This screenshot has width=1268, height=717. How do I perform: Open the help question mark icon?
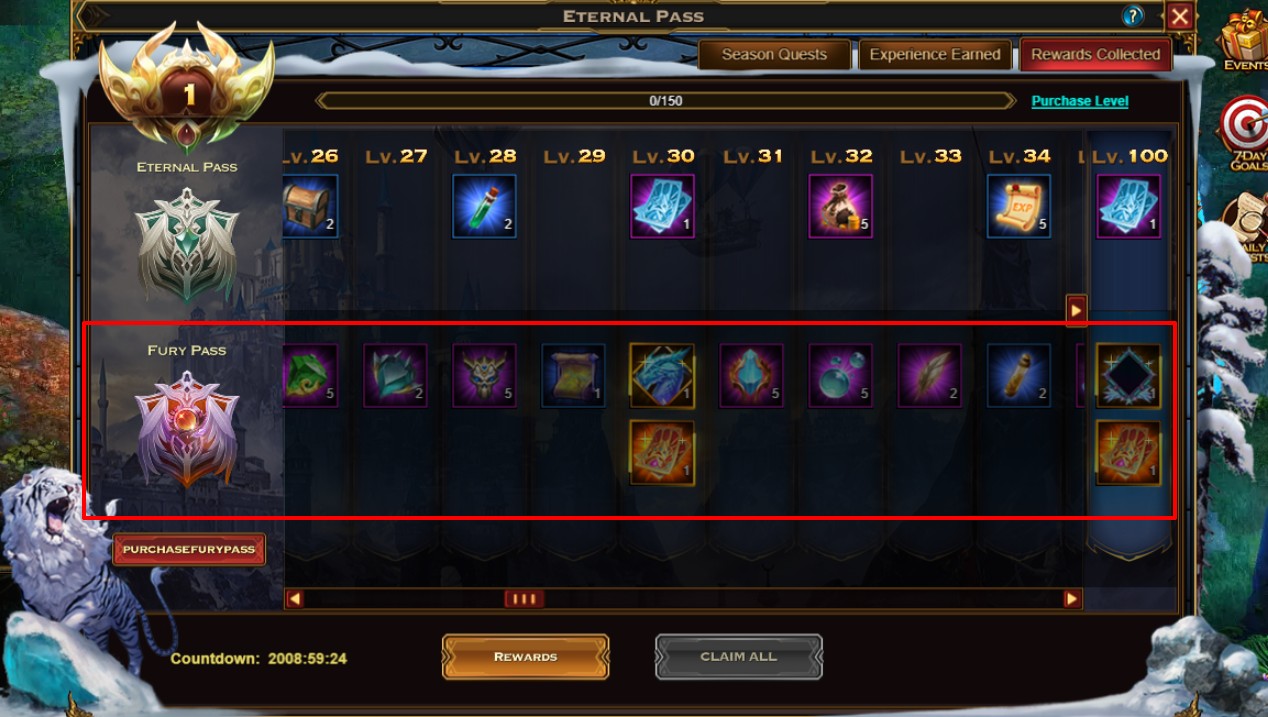pyautogui.click(x=1132, y=16)
